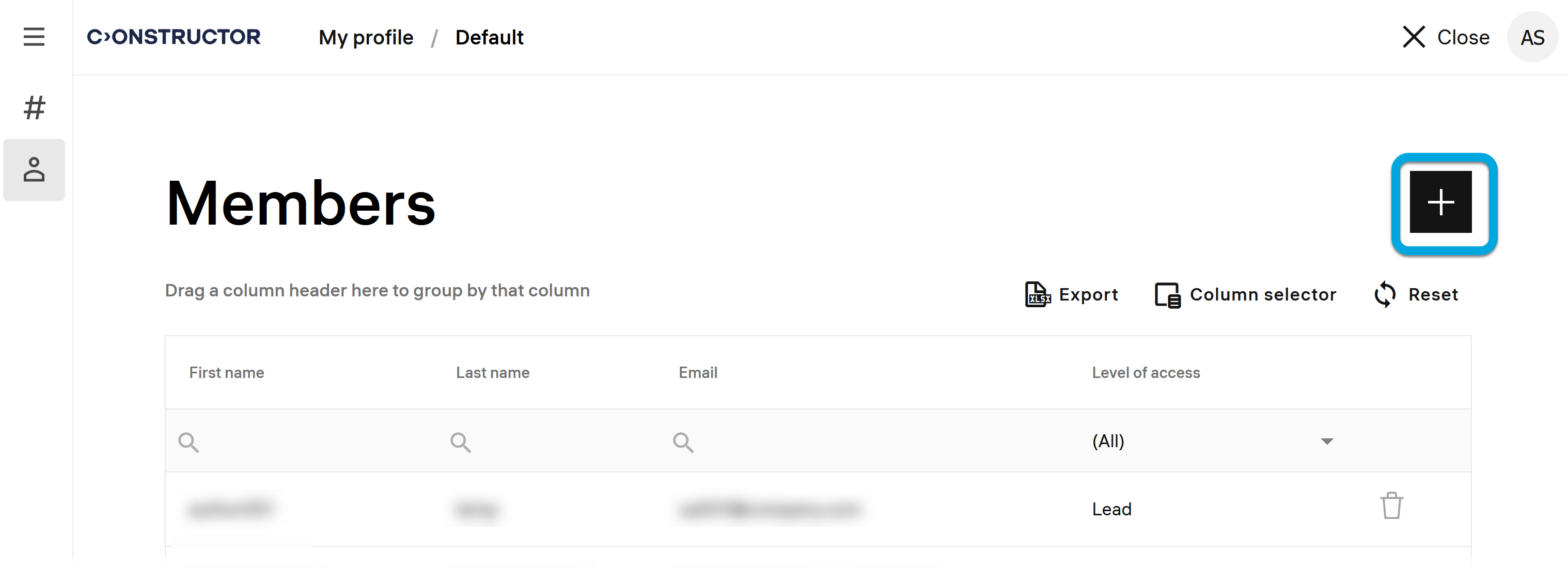The height and width of the screenshot is (568, 1568).
Task: Click the Column selector icon
Action: [x=1167, y=295]
